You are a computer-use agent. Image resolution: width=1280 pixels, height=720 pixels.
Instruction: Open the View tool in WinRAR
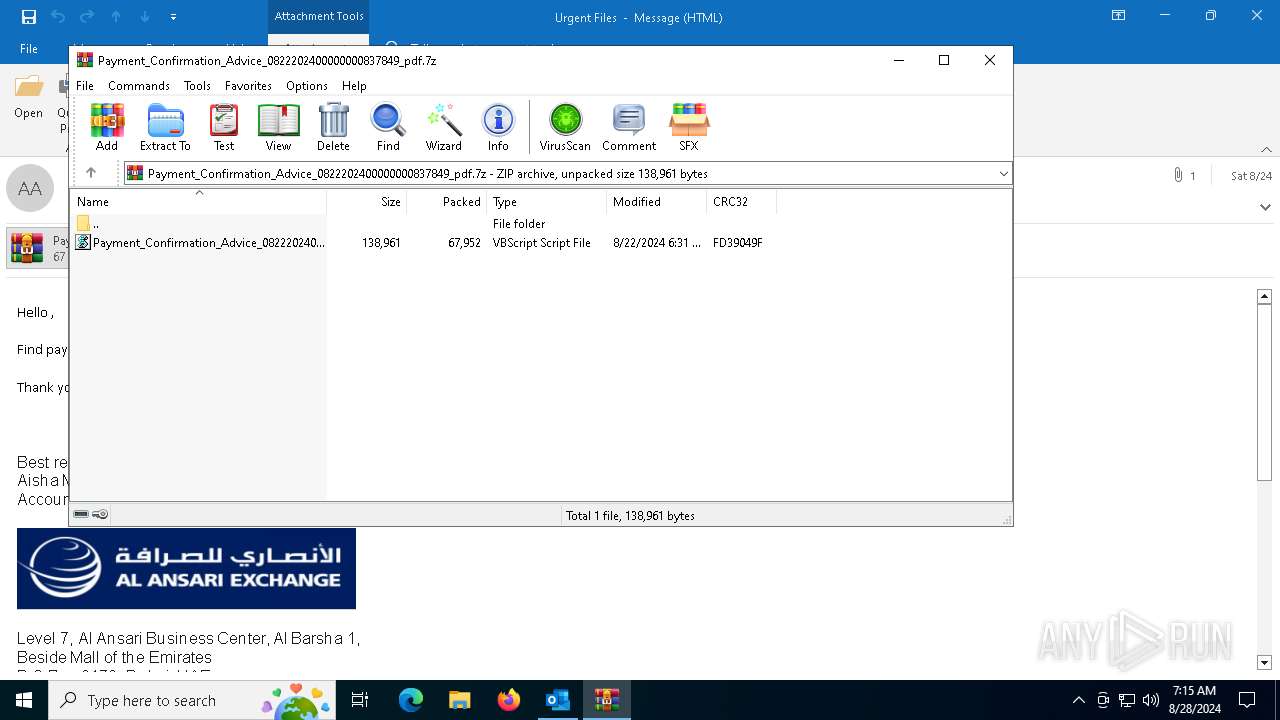(278, 127)
